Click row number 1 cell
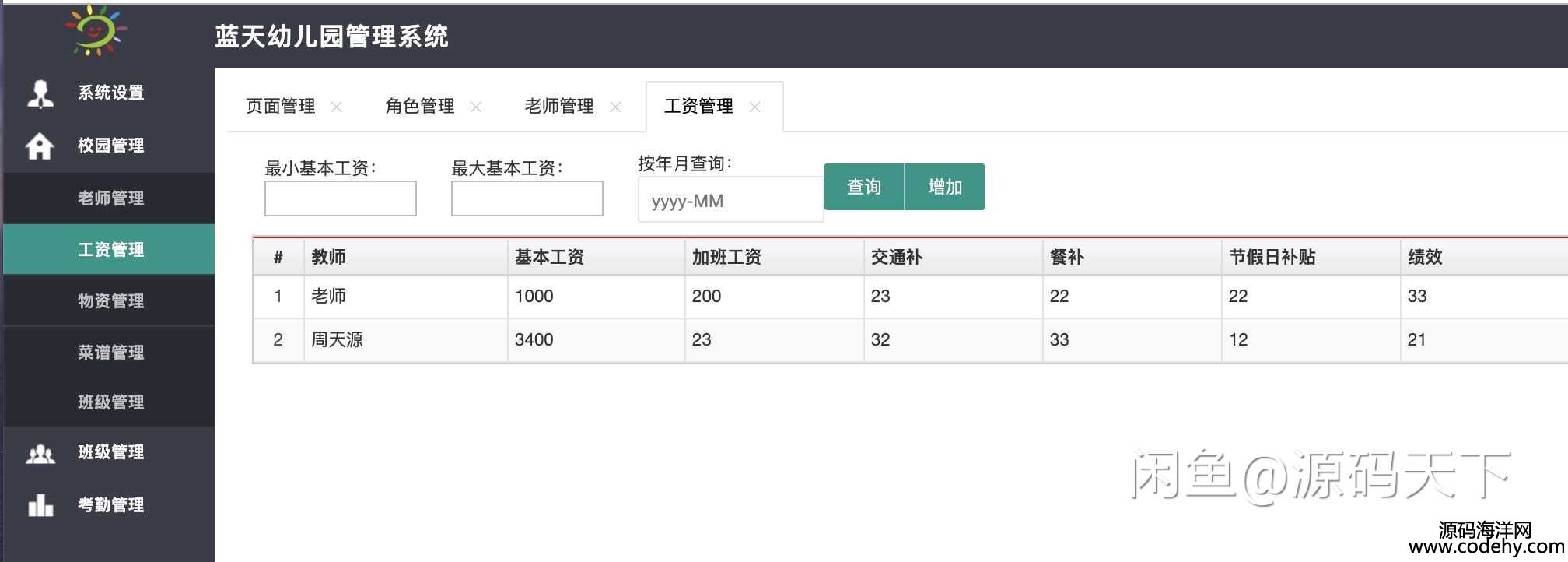This screenshot has width=1568, height=562. [278, 296]
